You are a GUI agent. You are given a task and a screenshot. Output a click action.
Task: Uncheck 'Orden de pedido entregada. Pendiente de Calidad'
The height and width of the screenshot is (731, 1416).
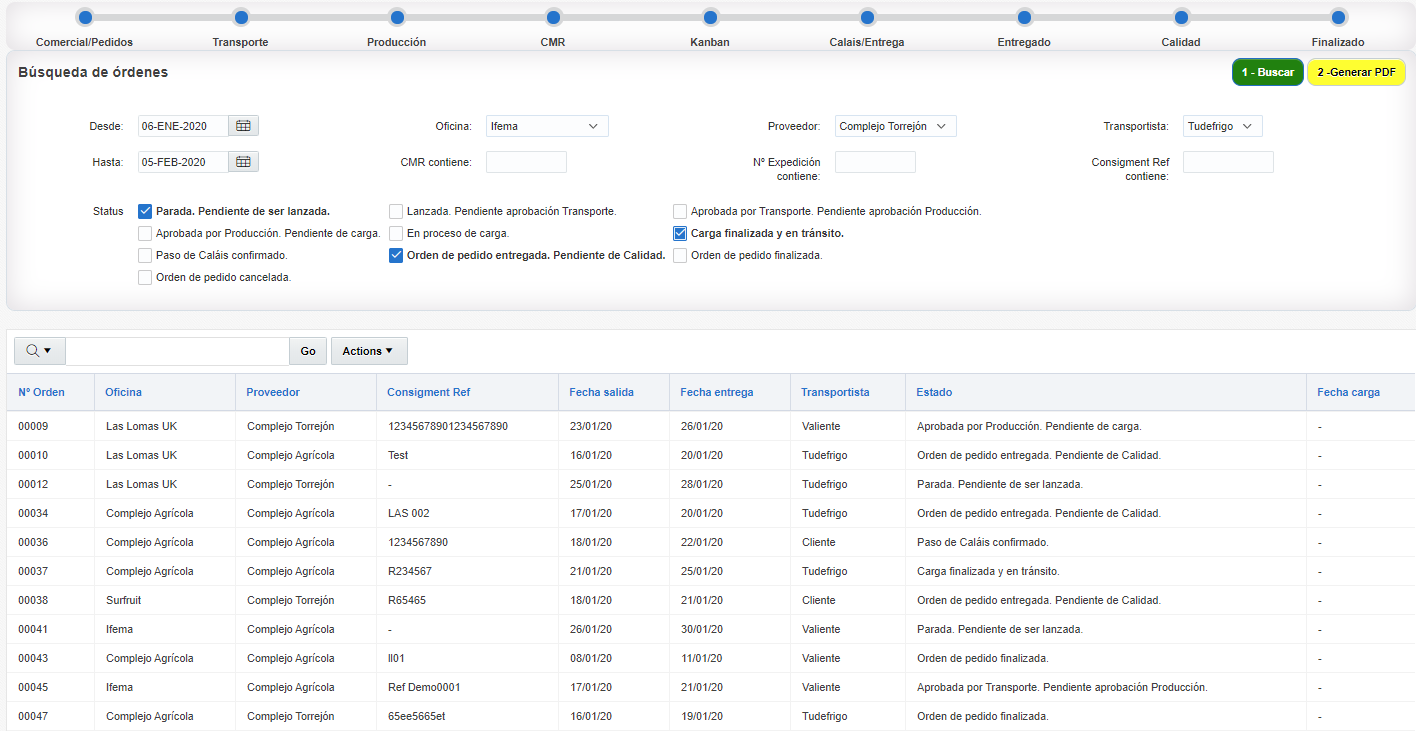tap(396, 255)
